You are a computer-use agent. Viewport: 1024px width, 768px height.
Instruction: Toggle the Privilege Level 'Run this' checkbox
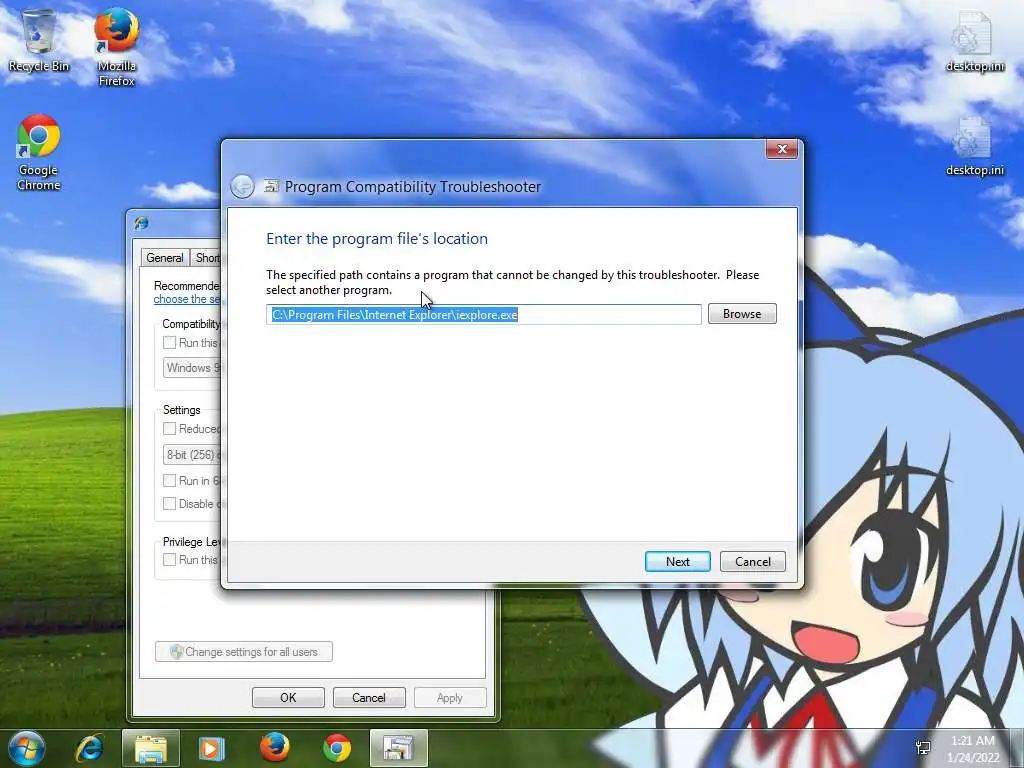pyautogui.click(x=169, y=560)
